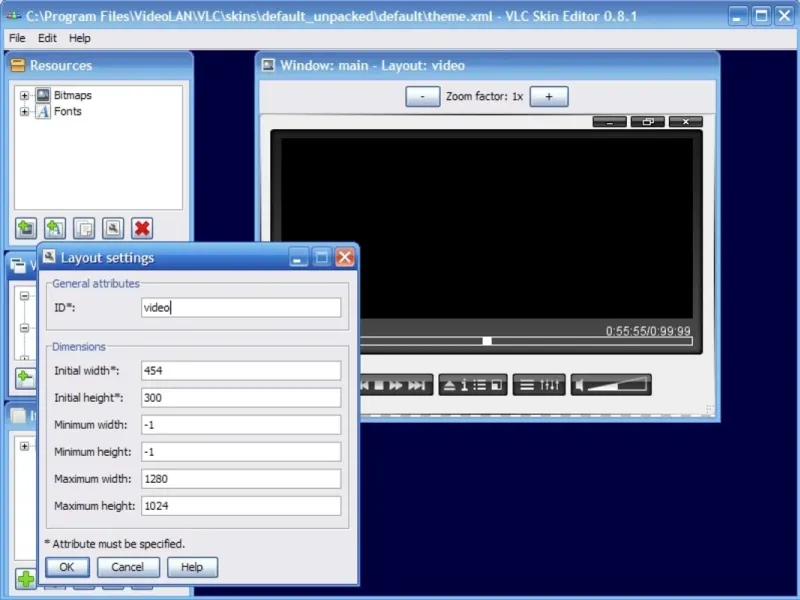Click the edit resource wrench icon

(113, 228)
